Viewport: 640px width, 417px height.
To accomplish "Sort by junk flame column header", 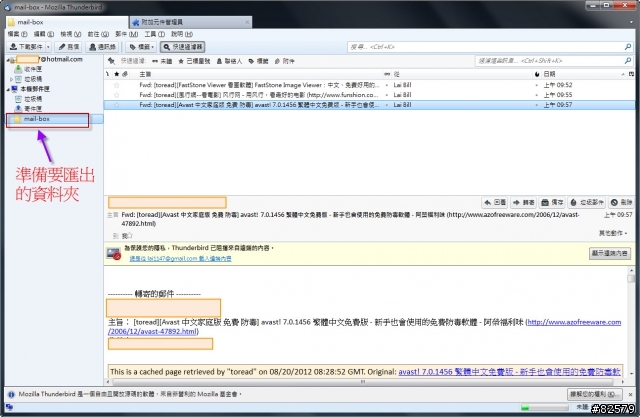I will click(537, 74).
